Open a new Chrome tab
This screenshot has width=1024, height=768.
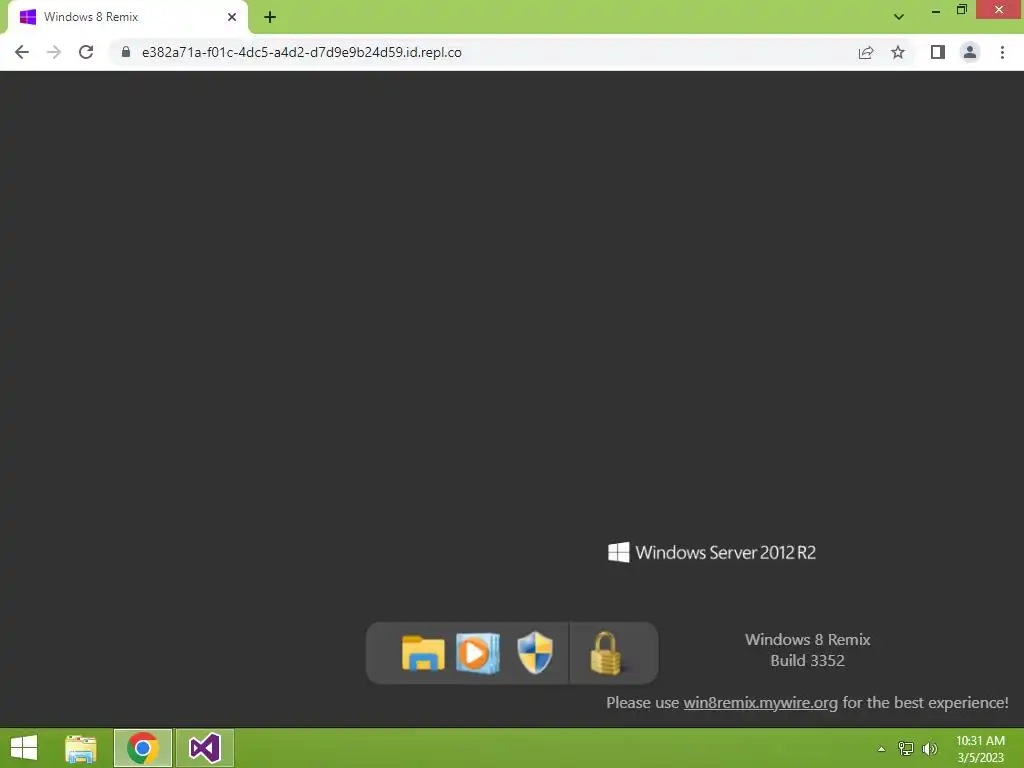pyautogui.click(x=270, y=17)
